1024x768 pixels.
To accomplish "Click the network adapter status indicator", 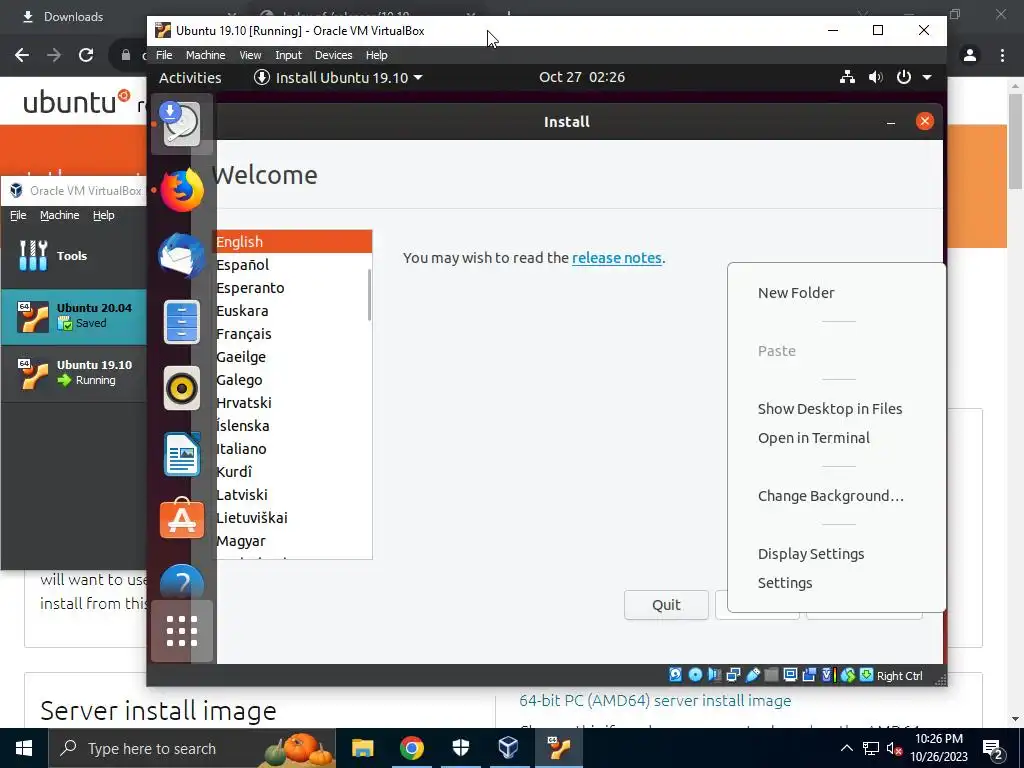I will click(x=733, y=675).
